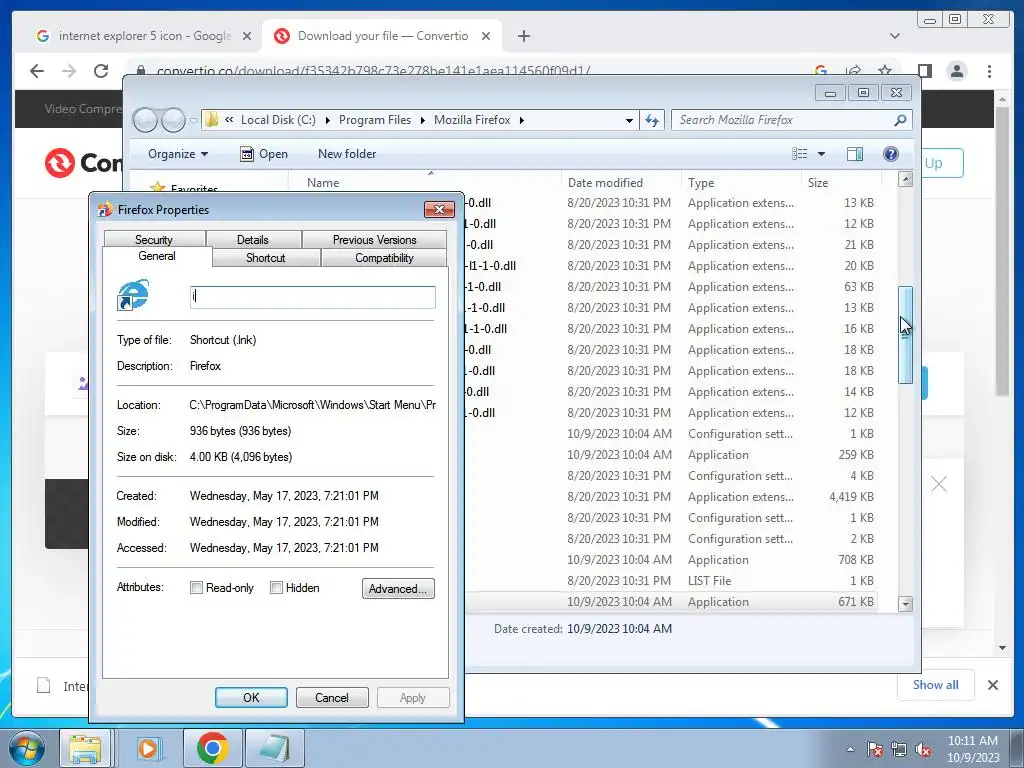Click New folder in Explorer toolbar
Viewport: 1024px width, 768px height.
coord(347,154)
